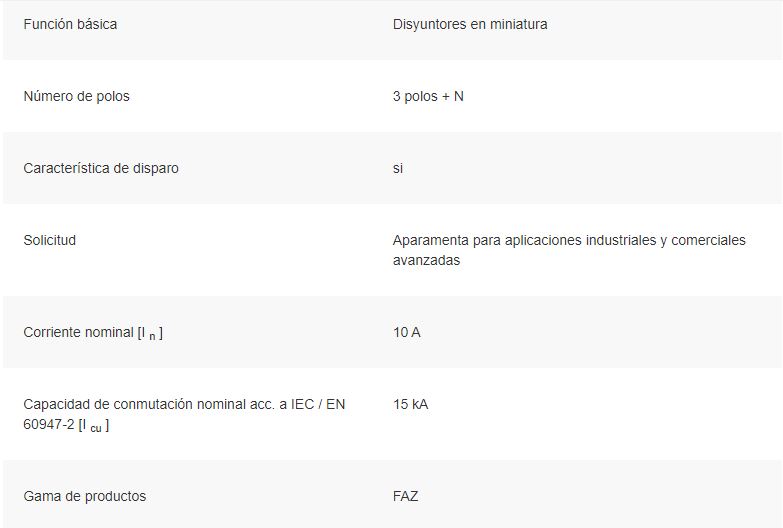
Task: Select the 'FAZ' product range value
Action: pyautogui.click(x=405, y=496)
